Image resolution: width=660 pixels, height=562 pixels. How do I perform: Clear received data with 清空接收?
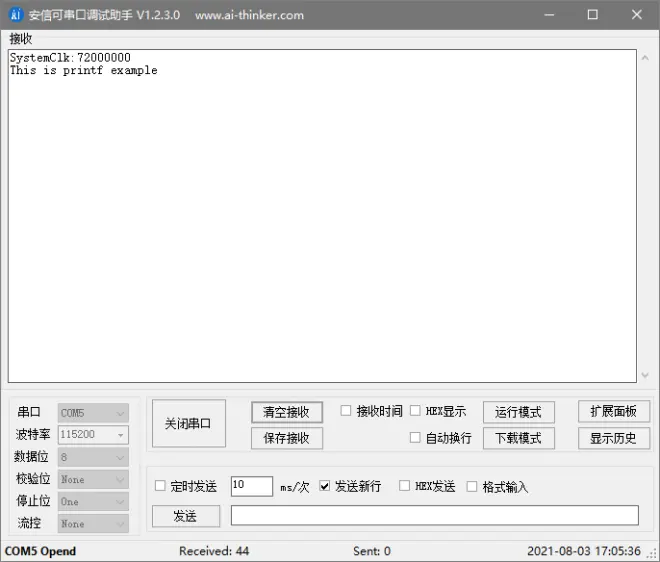pyautogui.click(x=287, y=412)
